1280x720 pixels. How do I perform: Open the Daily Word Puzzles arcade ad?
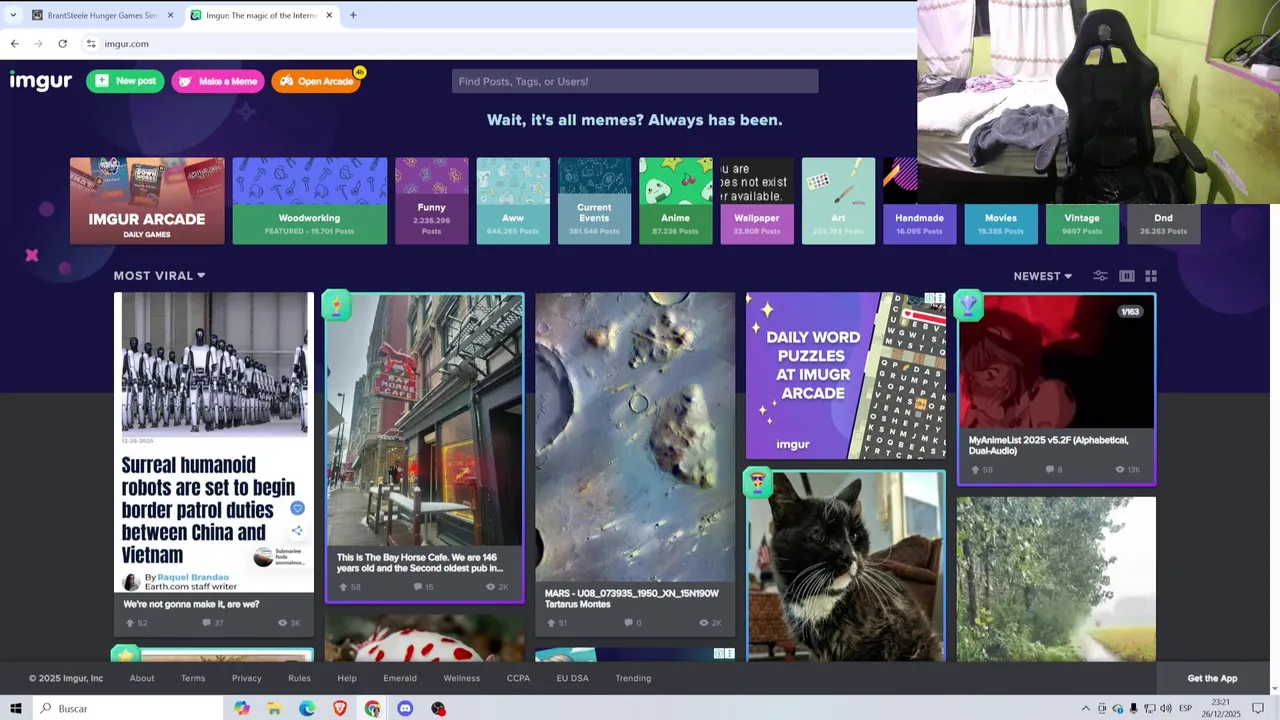pyautogui.click(x=846, y=376)
